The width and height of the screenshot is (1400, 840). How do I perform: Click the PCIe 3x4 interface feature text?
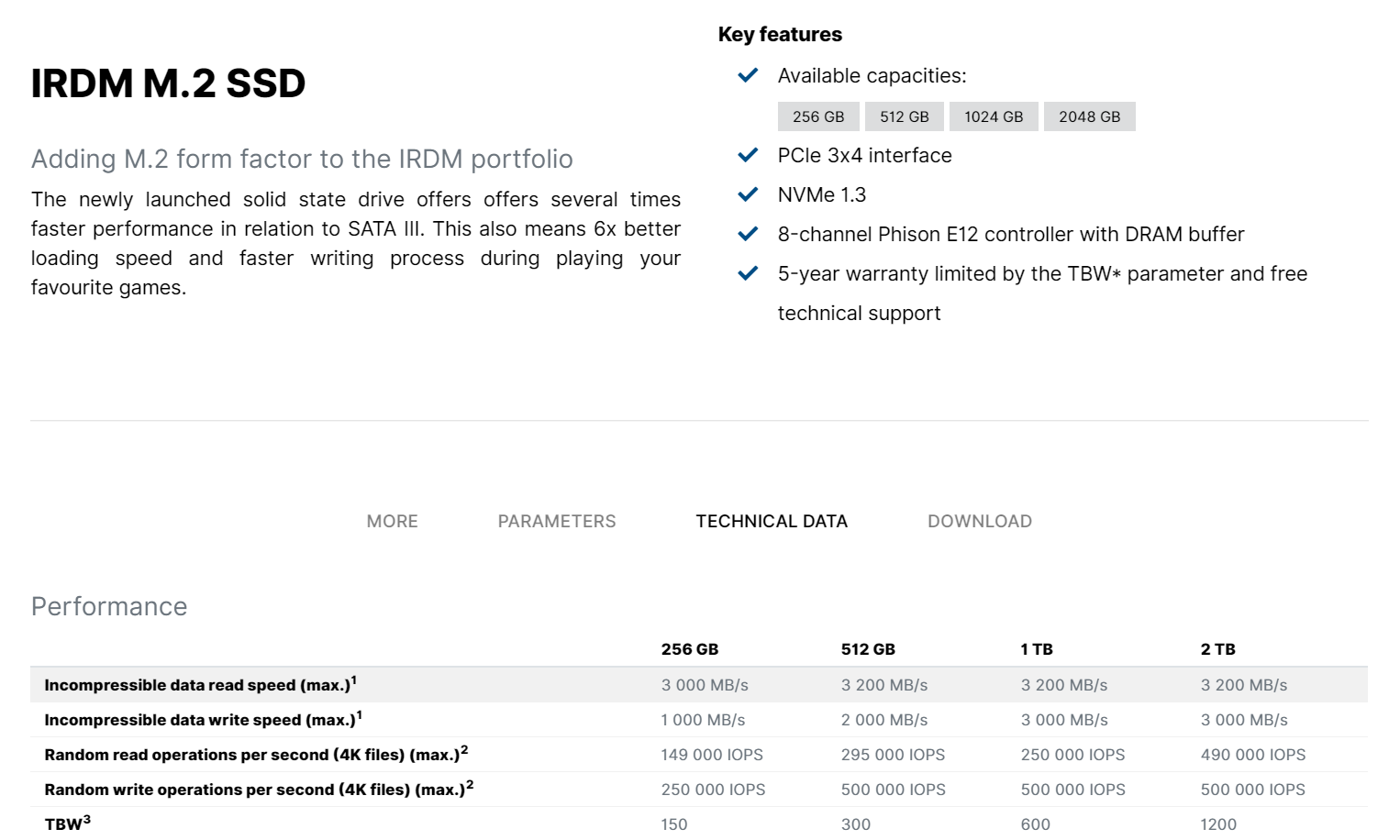click(x=865, y=155)
